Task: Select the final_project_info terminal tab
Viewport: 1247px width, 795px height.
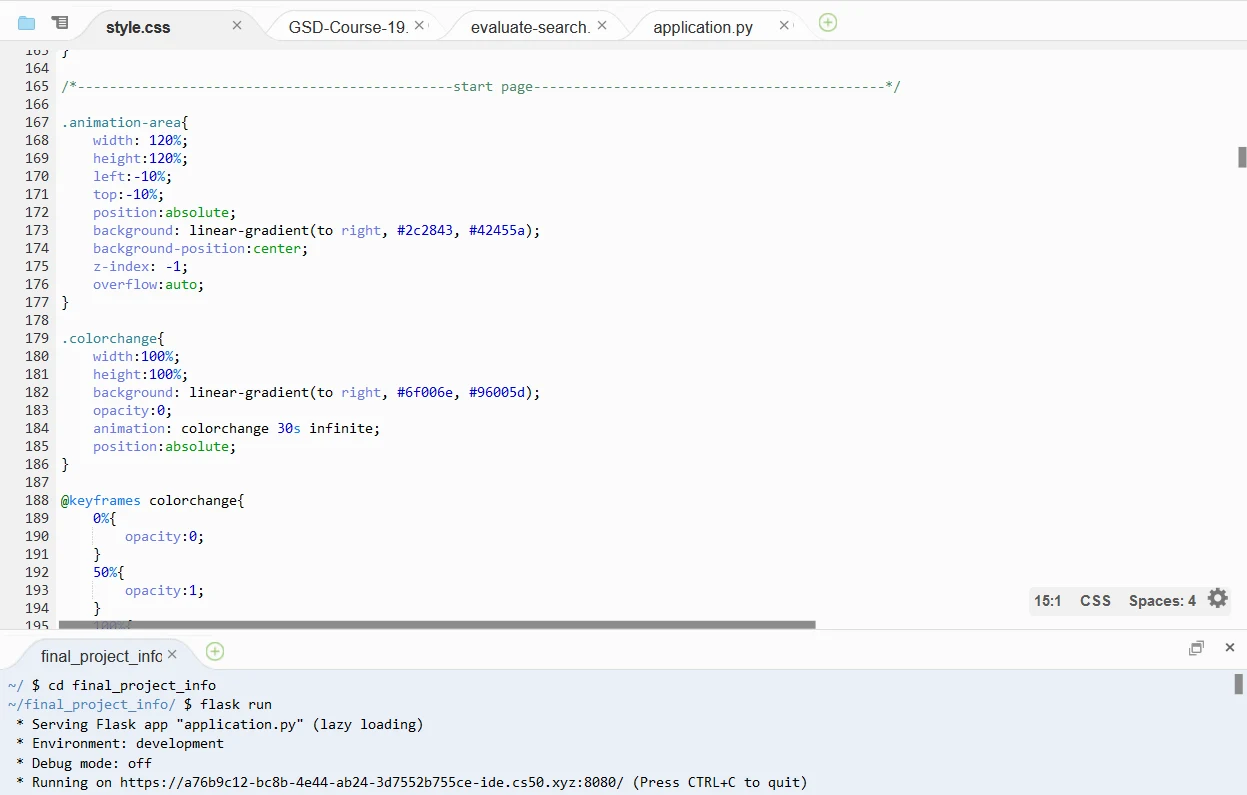Action: point(101,656)
